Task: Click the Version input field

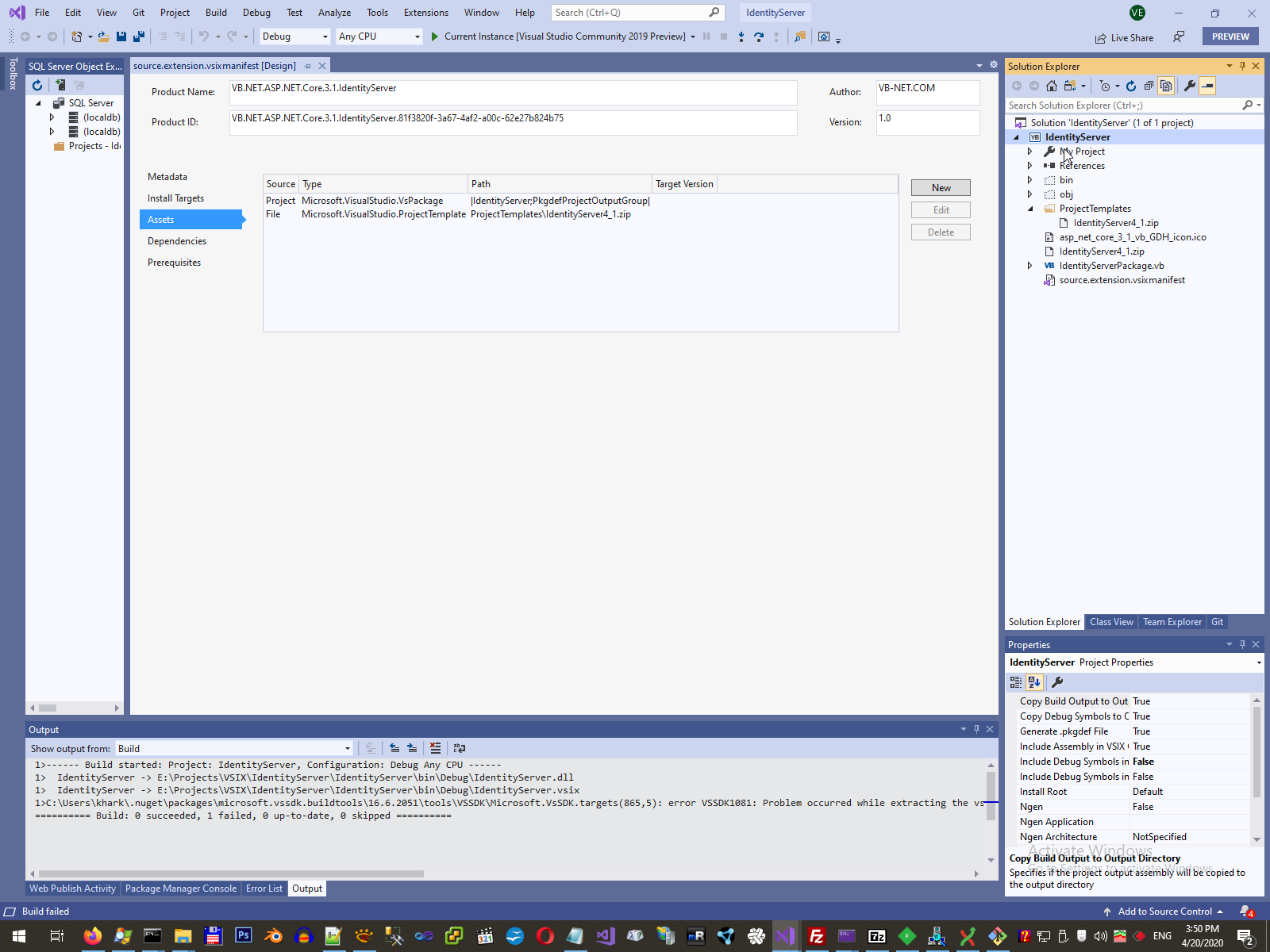Action: click(x=928, y=122)
